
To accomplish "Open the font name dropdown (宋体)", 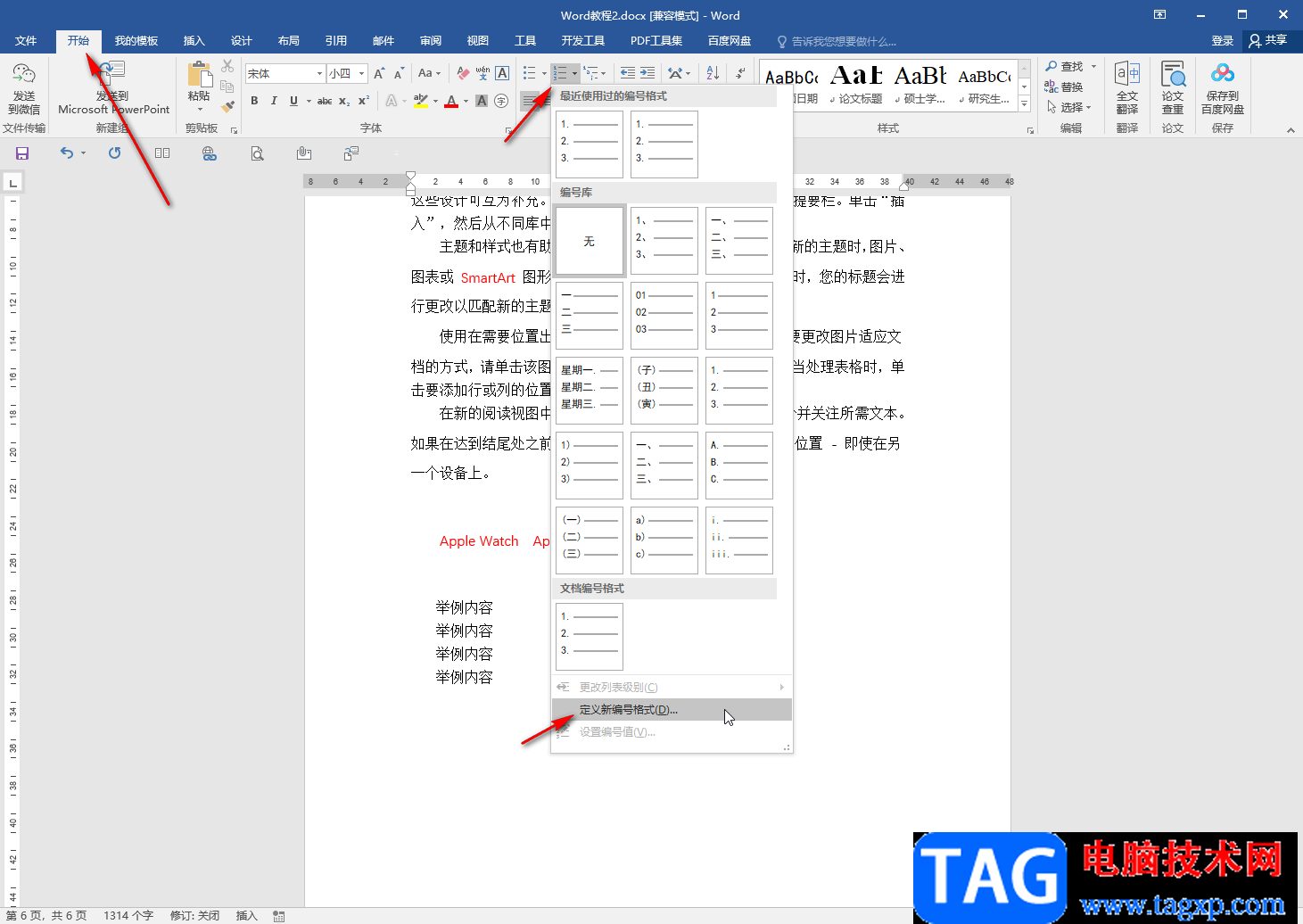I will pos(319,73).
